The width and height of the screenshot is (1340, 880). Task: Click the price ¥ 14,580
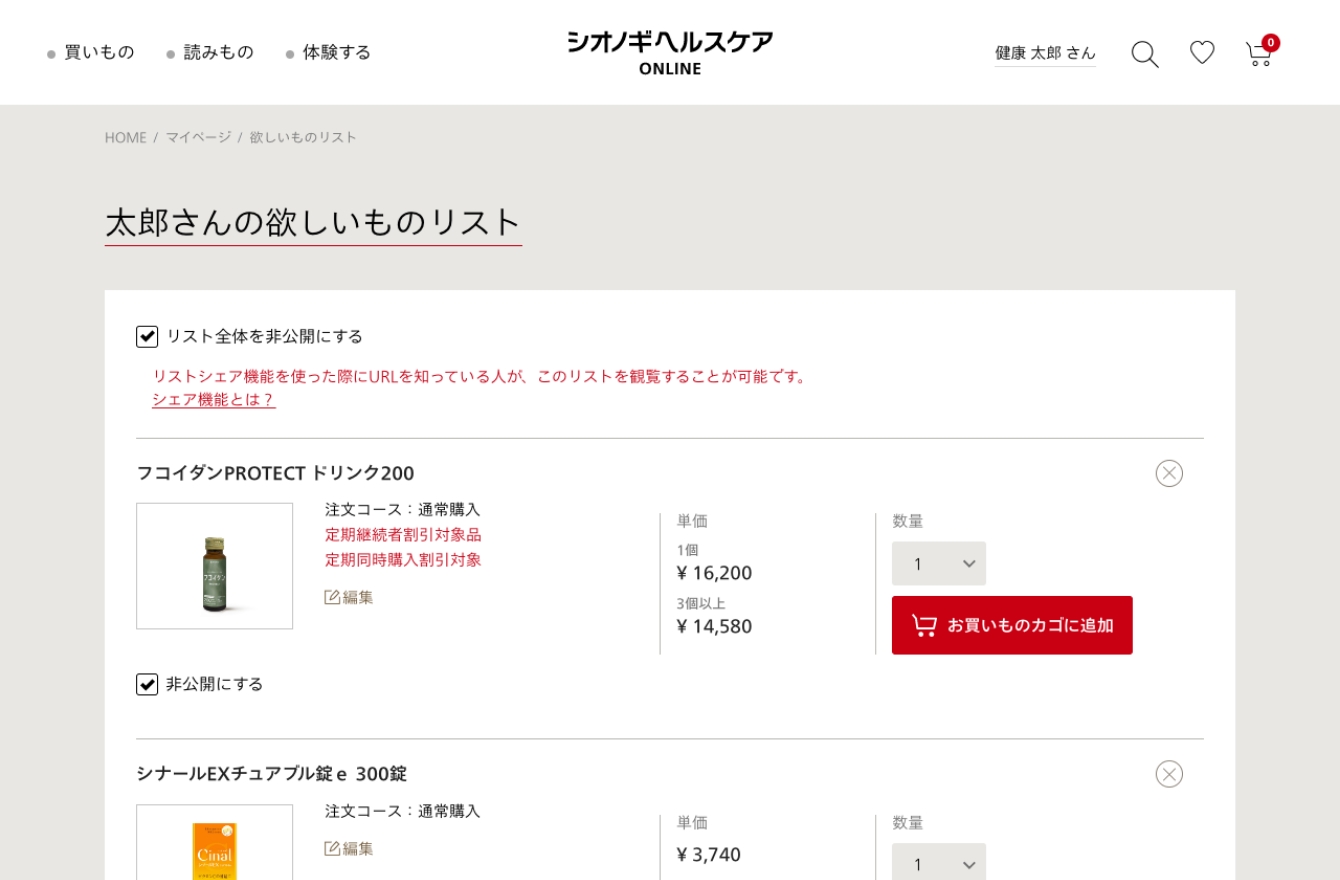tap(714, 626)
